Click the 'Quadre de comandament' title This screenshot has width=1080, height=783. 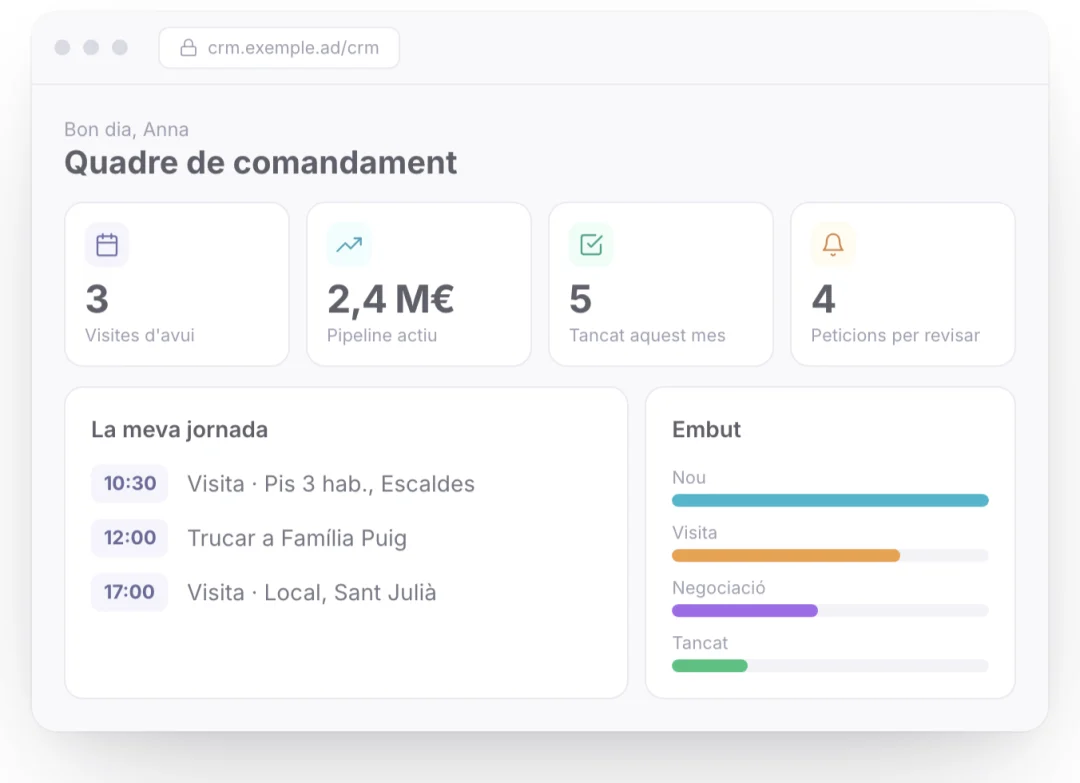click(x=260, y=163)
